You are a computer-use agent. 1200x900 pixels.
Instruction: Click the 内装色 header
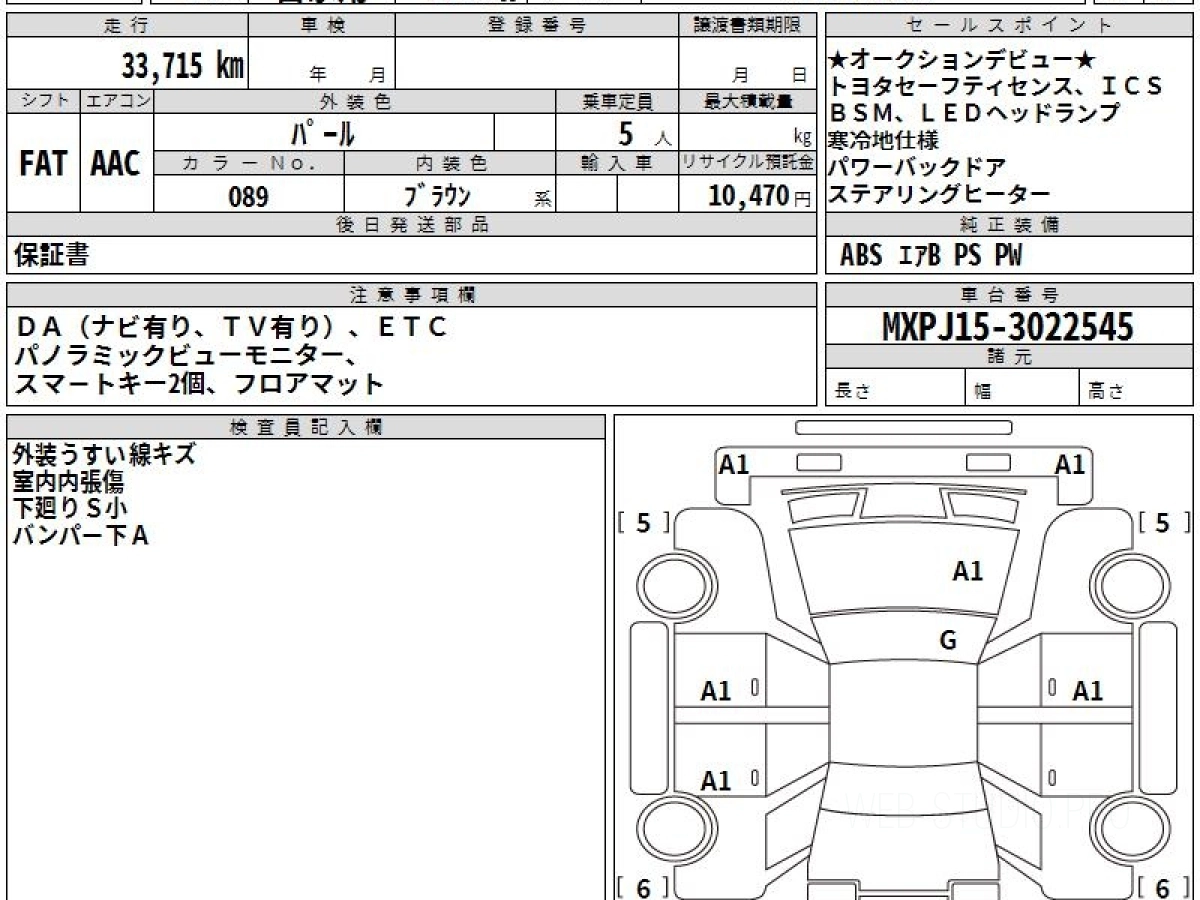coord(450,162)
